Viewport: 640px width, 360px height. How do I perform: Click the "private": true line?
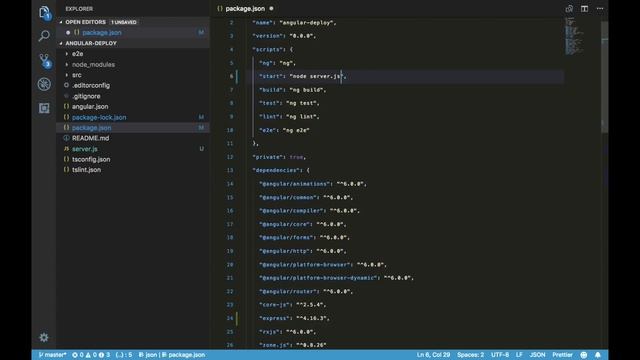[279, 157]
